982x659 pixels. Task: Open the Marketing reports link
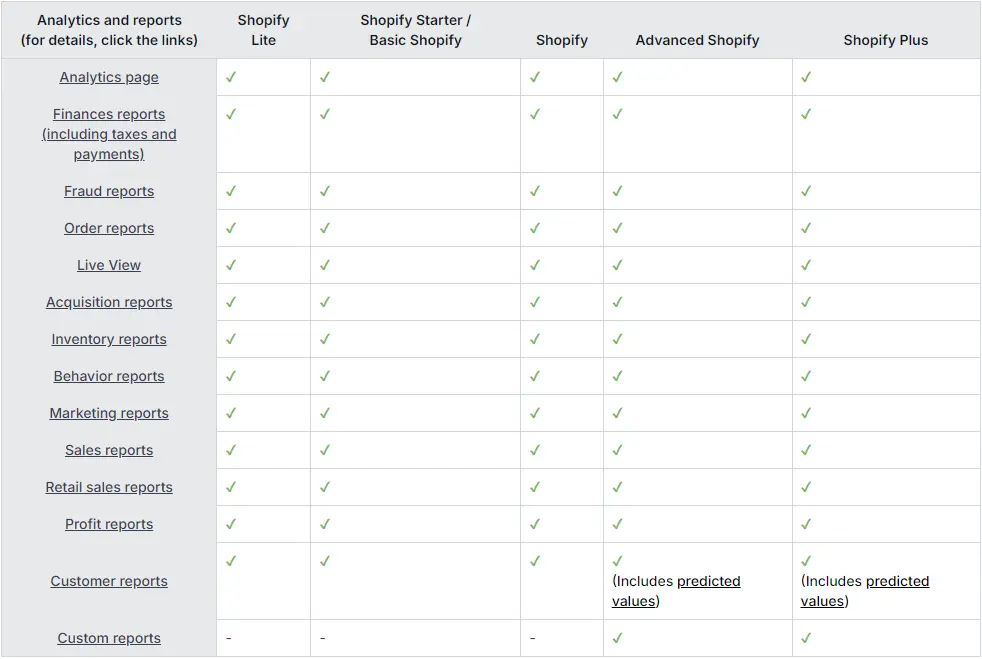(x=109, y=413)
